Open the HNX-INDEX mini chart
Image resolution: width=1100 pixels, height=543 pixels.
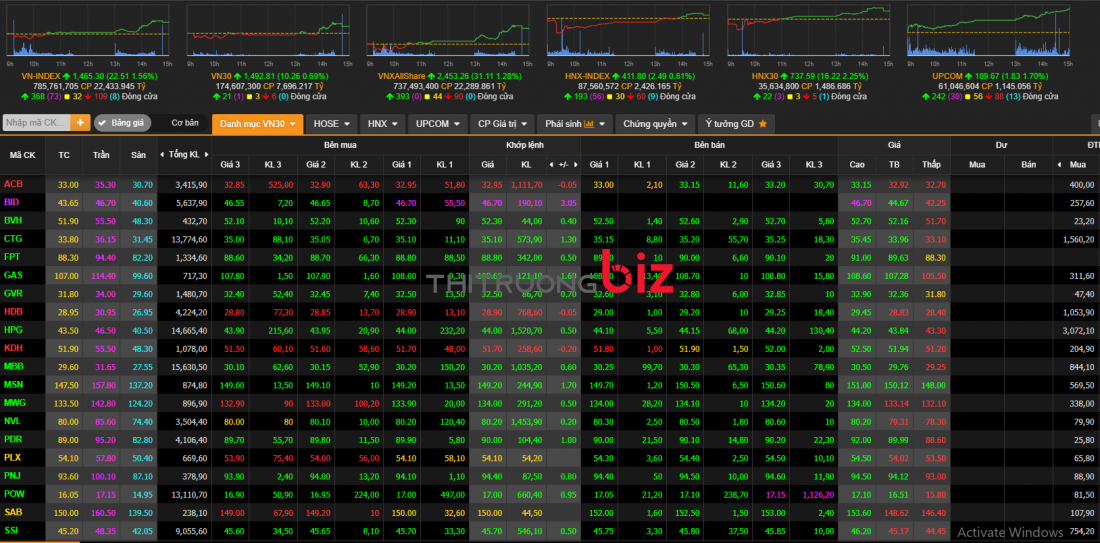pyautogui.click(x=629, y=31)
